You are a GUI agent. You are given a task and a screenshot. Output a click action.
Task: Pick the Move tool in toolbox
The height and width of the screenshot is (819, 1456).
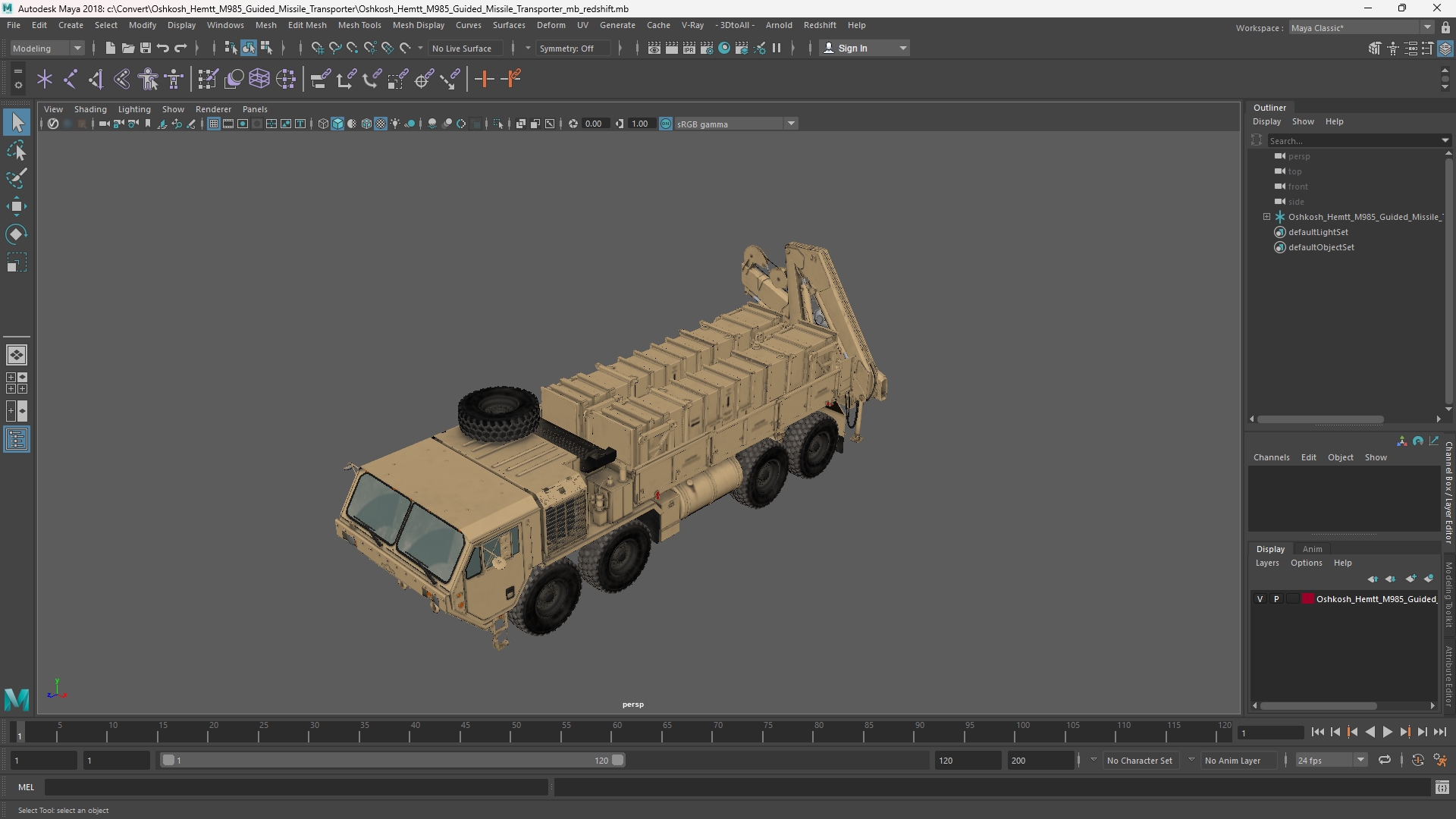[17, 206]
